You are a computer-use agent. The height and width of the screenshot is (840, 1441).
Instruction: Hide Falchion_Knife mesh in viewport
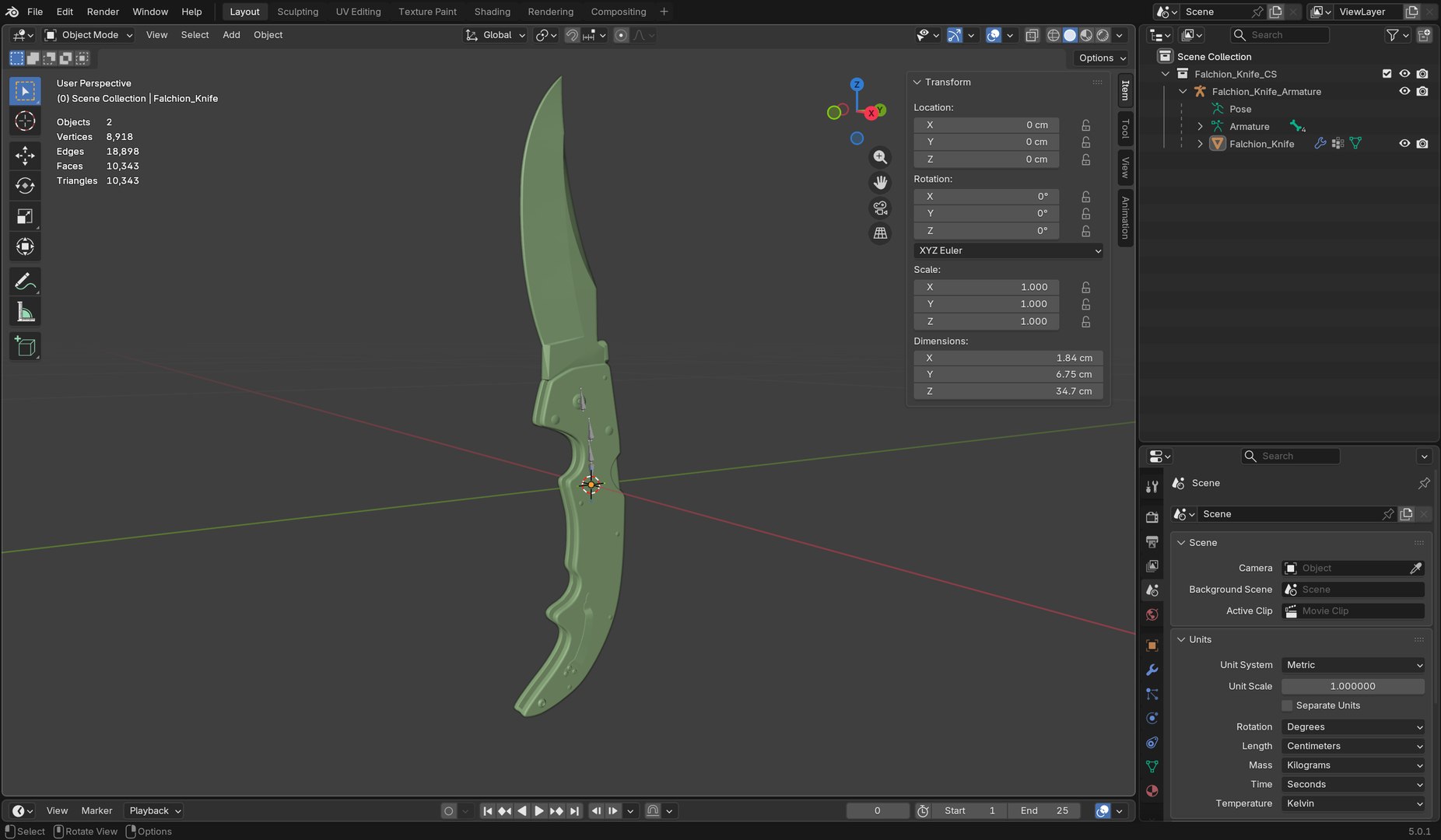pos(1404,144)
